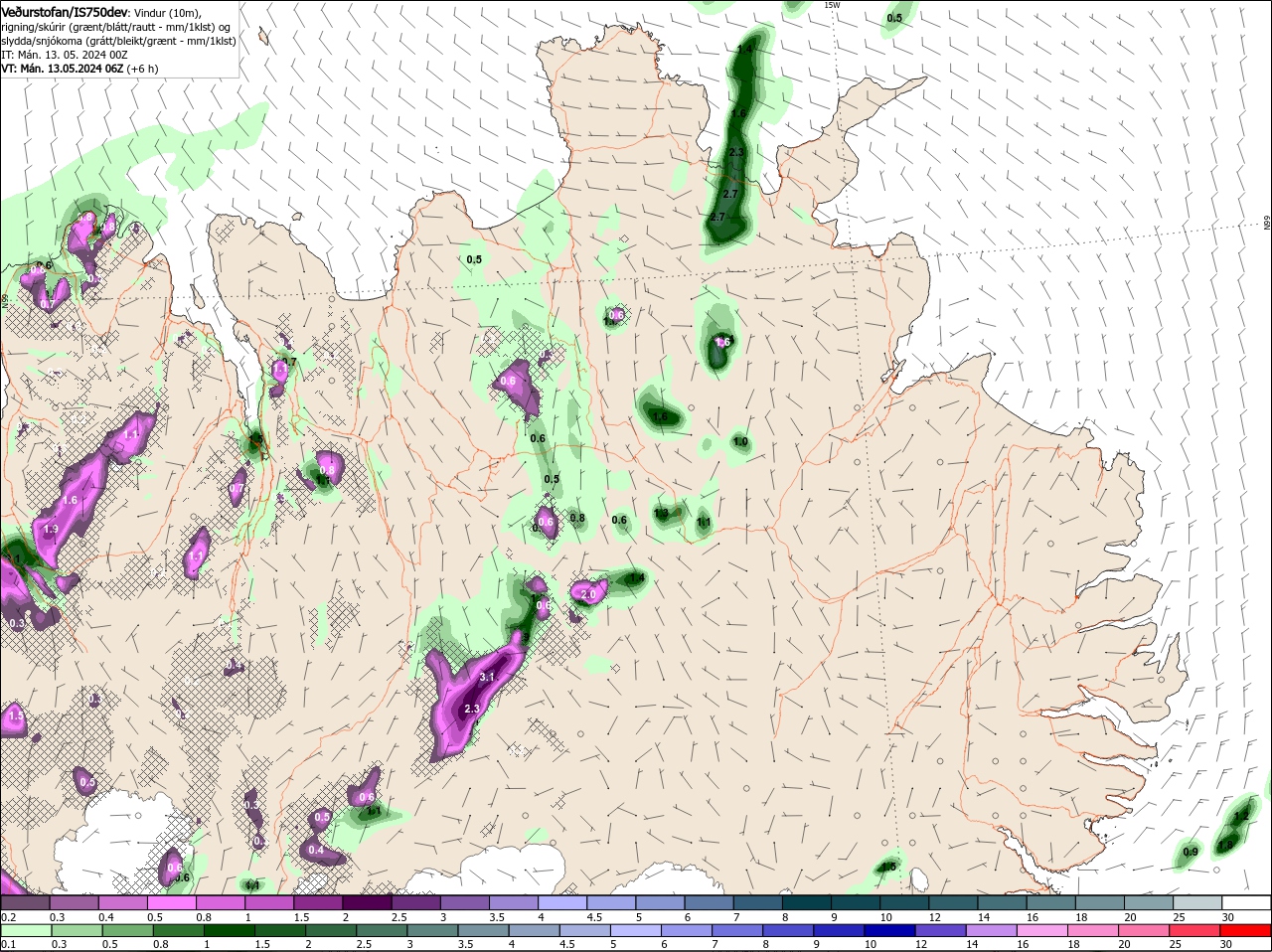Click the '1.0' precipitation value label

(x=740, y=441)
